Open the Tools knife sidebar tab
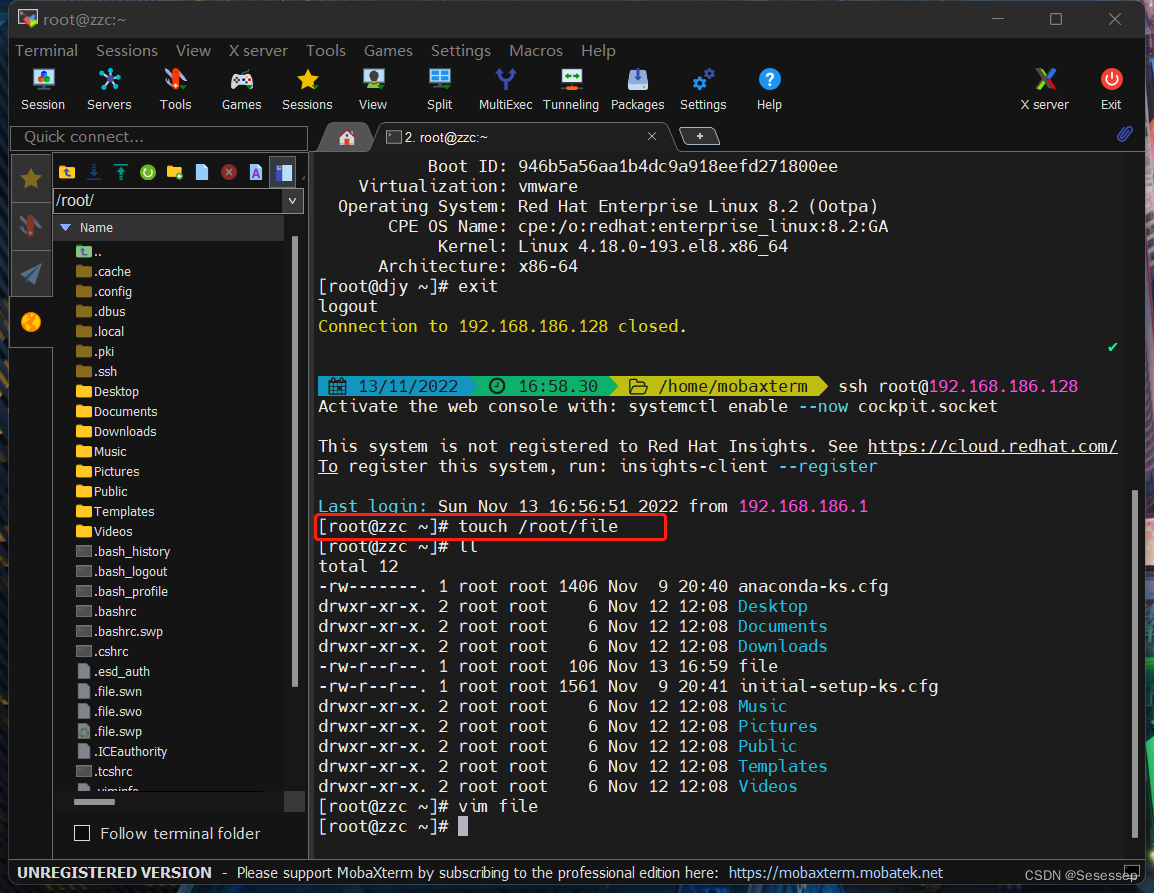This screenshot has width=1154, height=893. (x=31, y=226)
